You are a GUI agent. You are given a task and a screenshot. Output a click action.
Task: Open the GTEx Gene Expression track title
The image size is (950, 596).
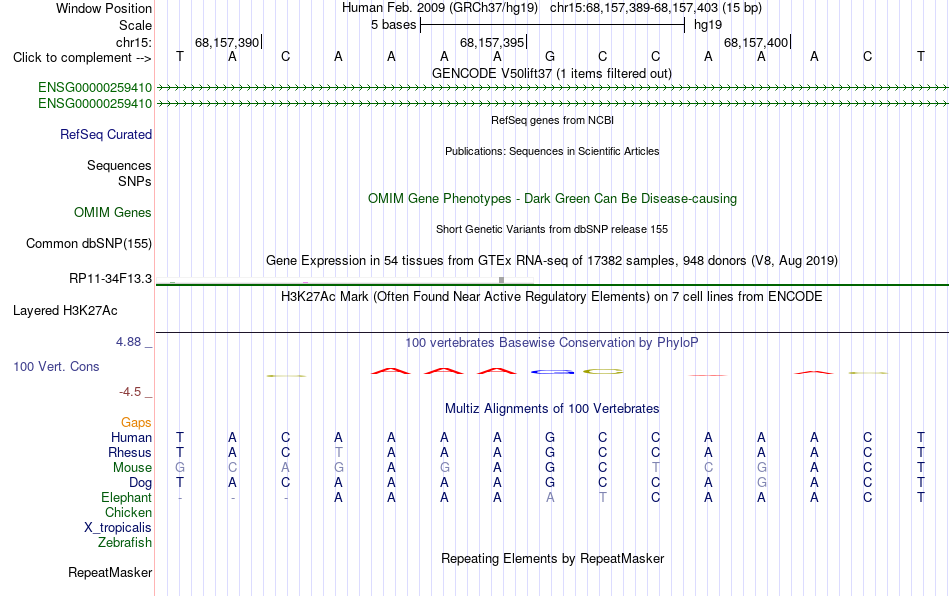pos(552,260)
